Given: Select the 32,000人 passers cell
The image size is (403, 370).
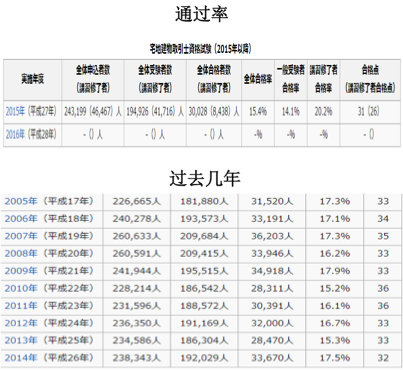Looking at the screenshot, I should click(272, 323).
